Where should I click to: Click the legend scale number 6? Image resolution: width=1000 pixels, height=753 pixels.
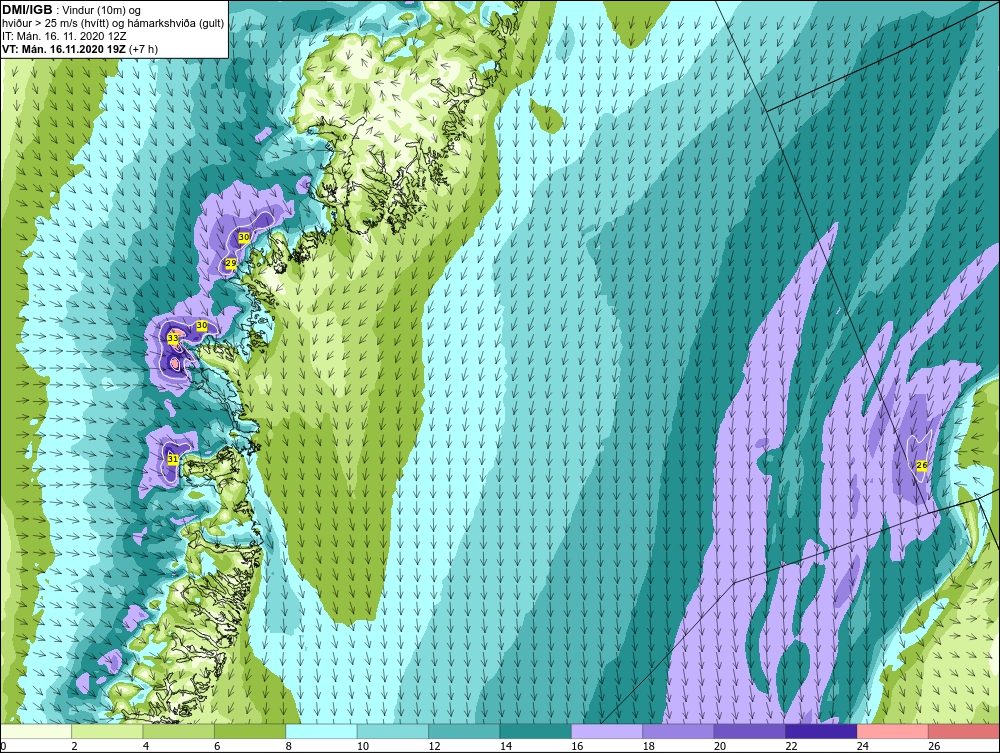[217, 746]
